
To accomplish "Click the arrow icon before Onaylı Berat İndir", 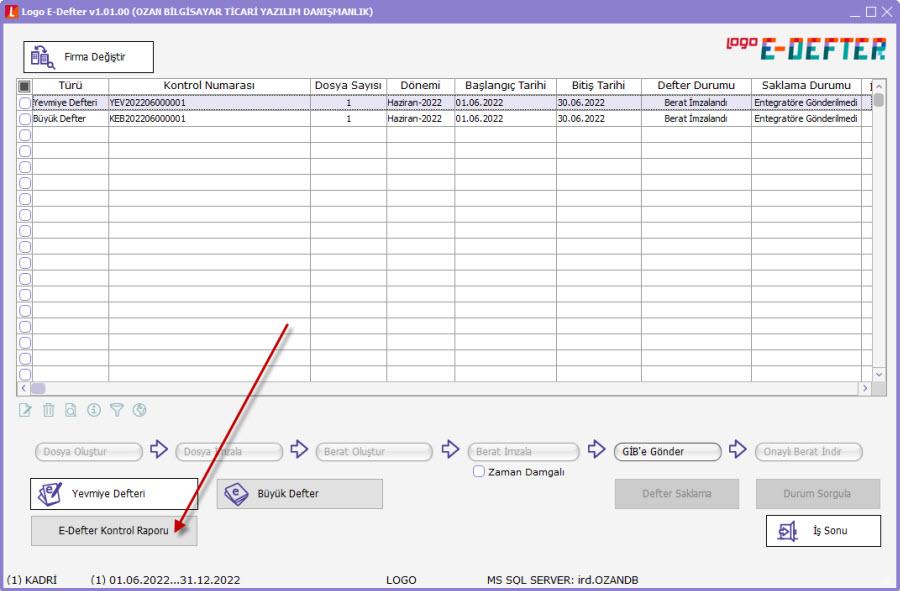I will [737, 450].
